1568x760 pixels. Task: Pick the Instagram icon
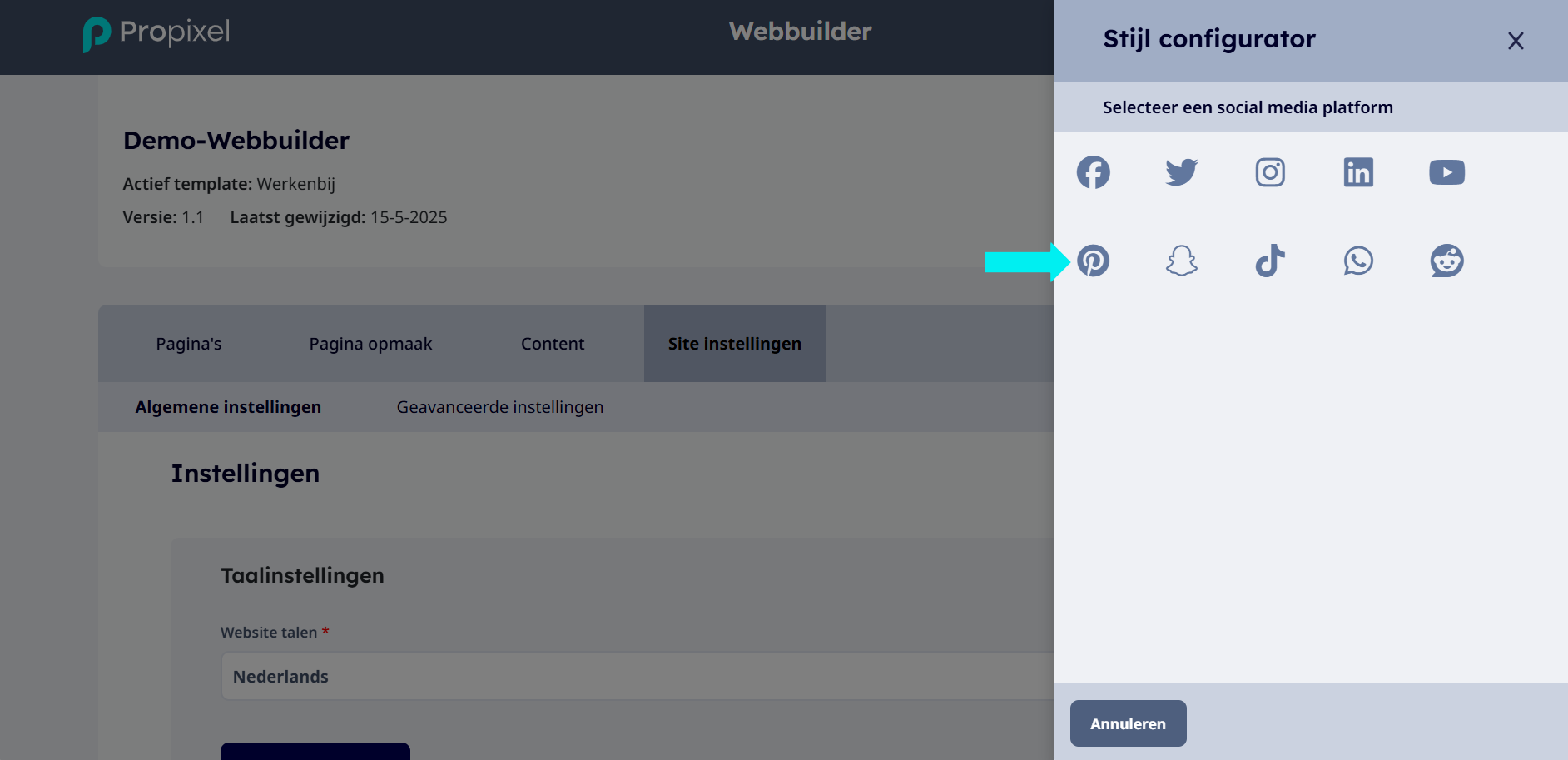(x=1270, y=172)
